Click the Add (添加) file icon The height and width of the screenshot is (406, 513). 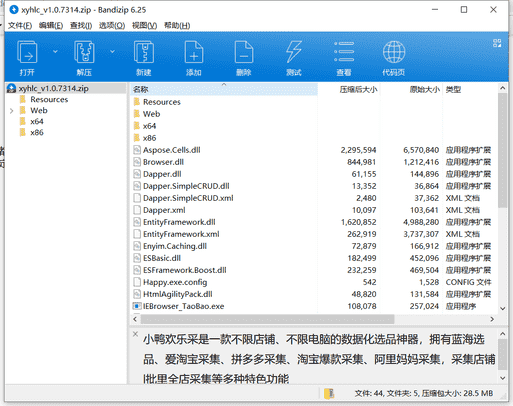194,52
